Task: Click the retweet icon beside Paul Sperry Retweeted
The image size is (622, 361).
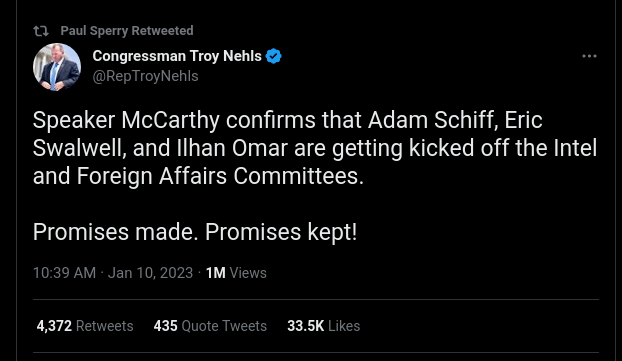Action: pyautogui.click(x=41, y=31)
